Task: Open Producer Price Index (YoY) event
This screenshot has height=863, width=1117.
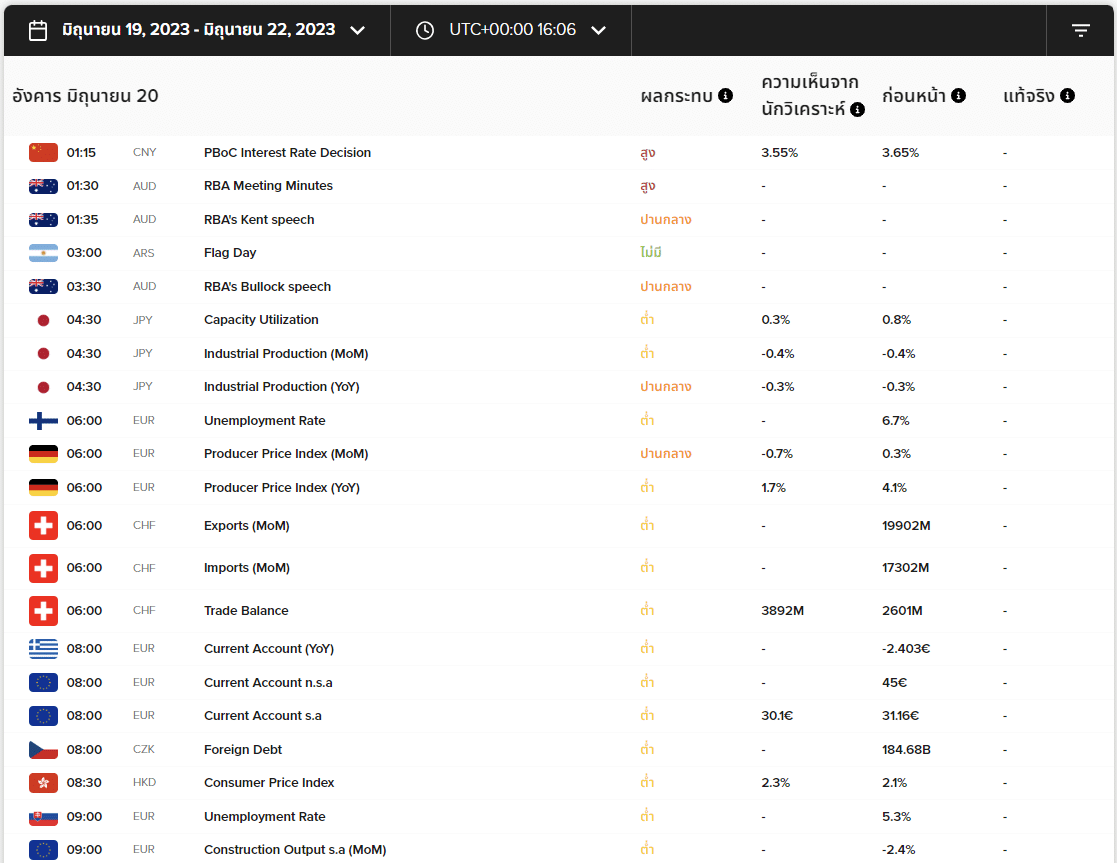Action: (281, 487)
